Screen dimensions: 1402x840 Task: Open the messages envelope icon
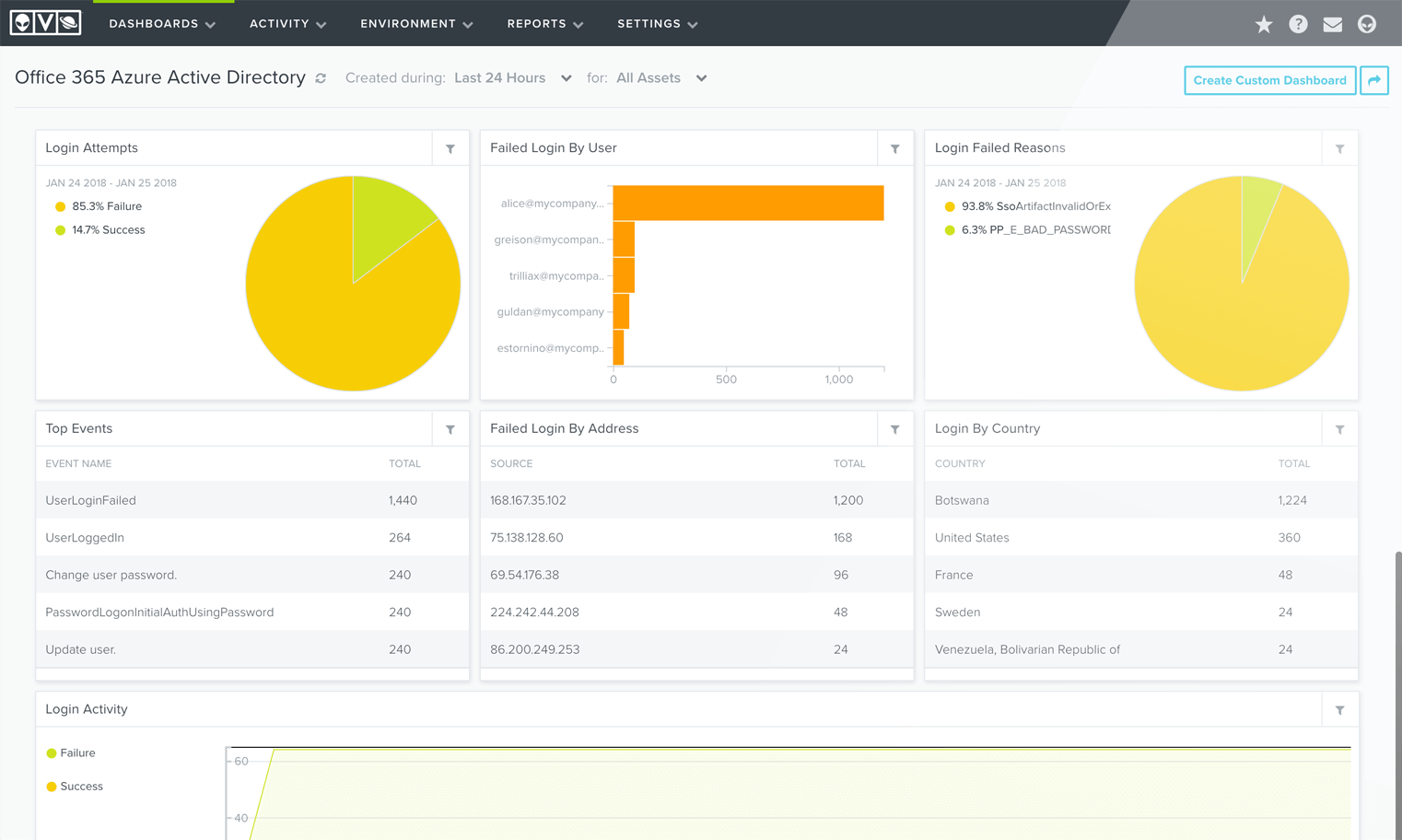1332,25
